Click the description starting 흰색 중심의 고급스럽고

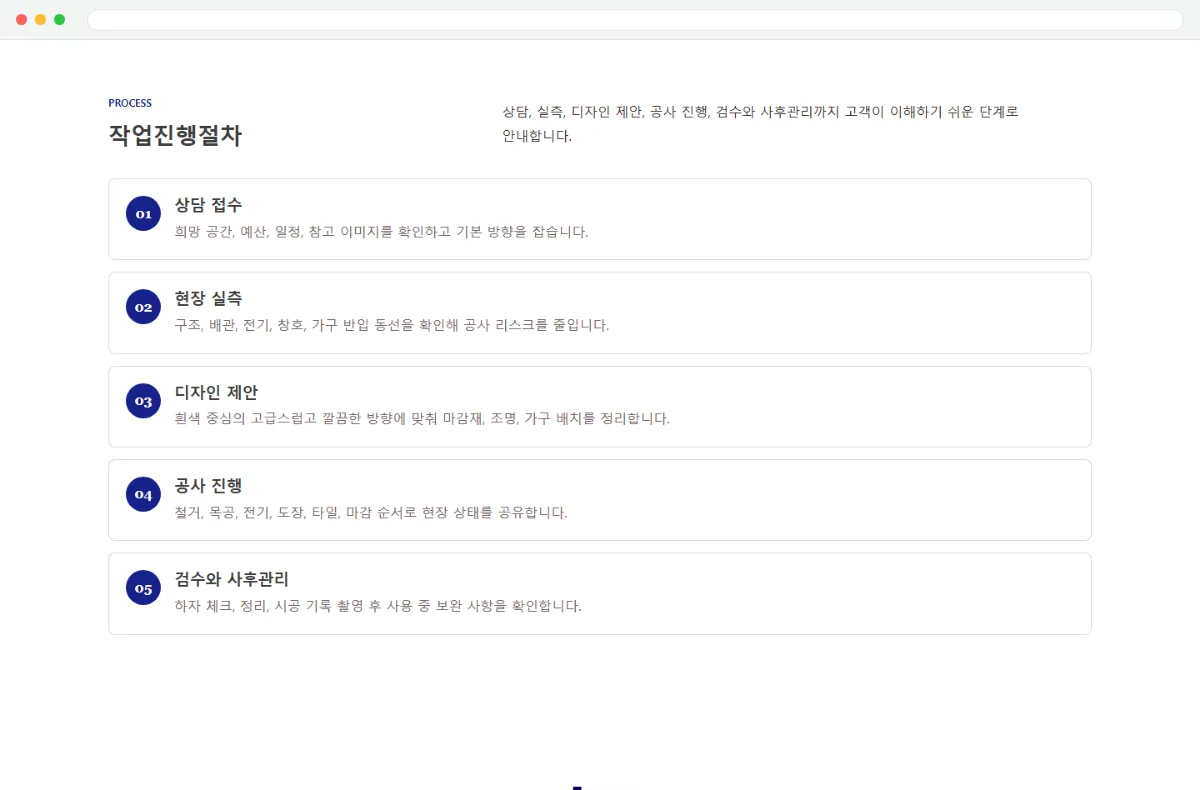pyautogui.click(x=422, y=419)
